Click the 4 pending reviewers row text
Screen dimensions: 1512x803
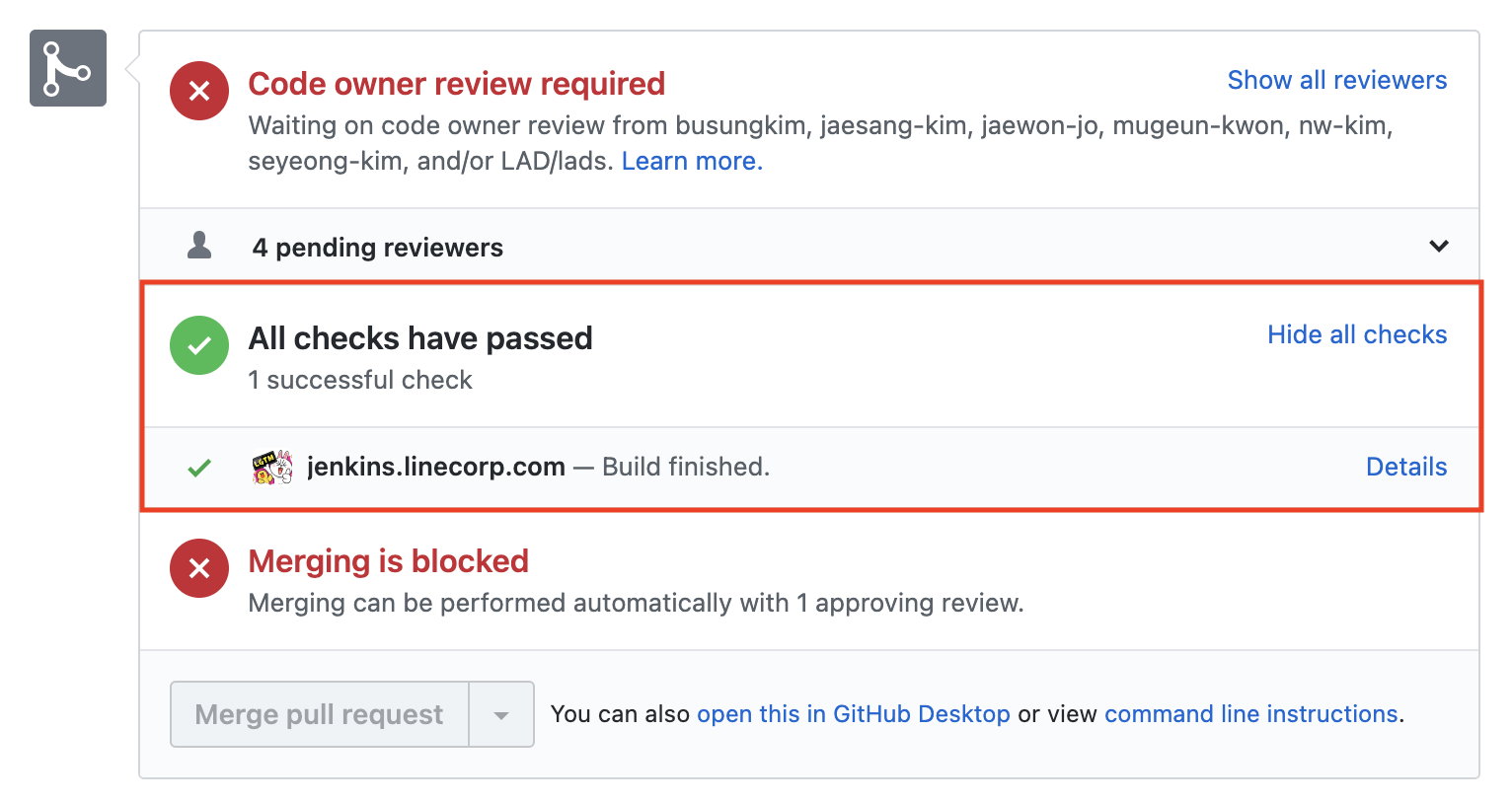click(x=378, y=248)
